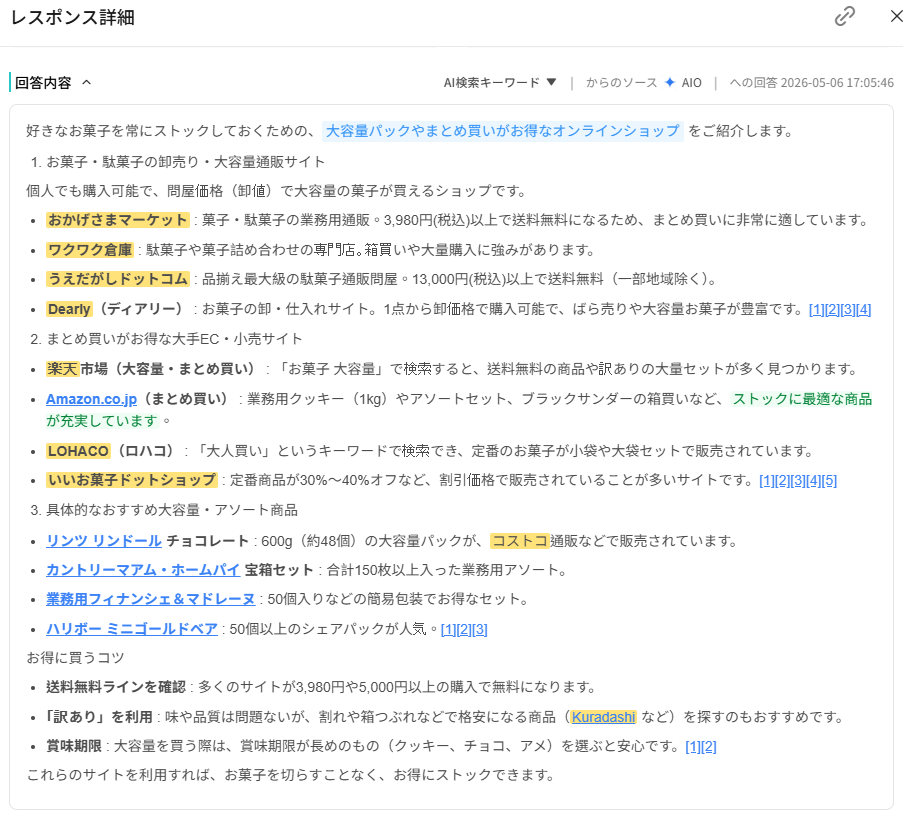Click heading 1. お菓子・駄菓子の卸売り・大容量通販サイト
This screenshot has height=816, width=903.
[x=178, y=162]
